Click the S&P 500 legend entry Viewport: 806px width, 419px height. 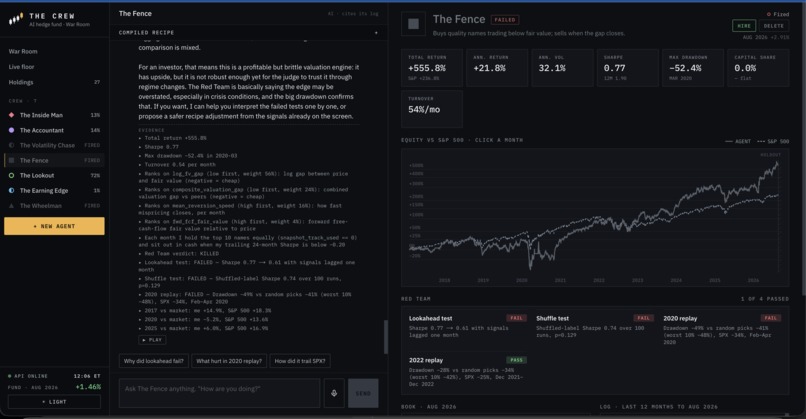[x=773, y=141]
